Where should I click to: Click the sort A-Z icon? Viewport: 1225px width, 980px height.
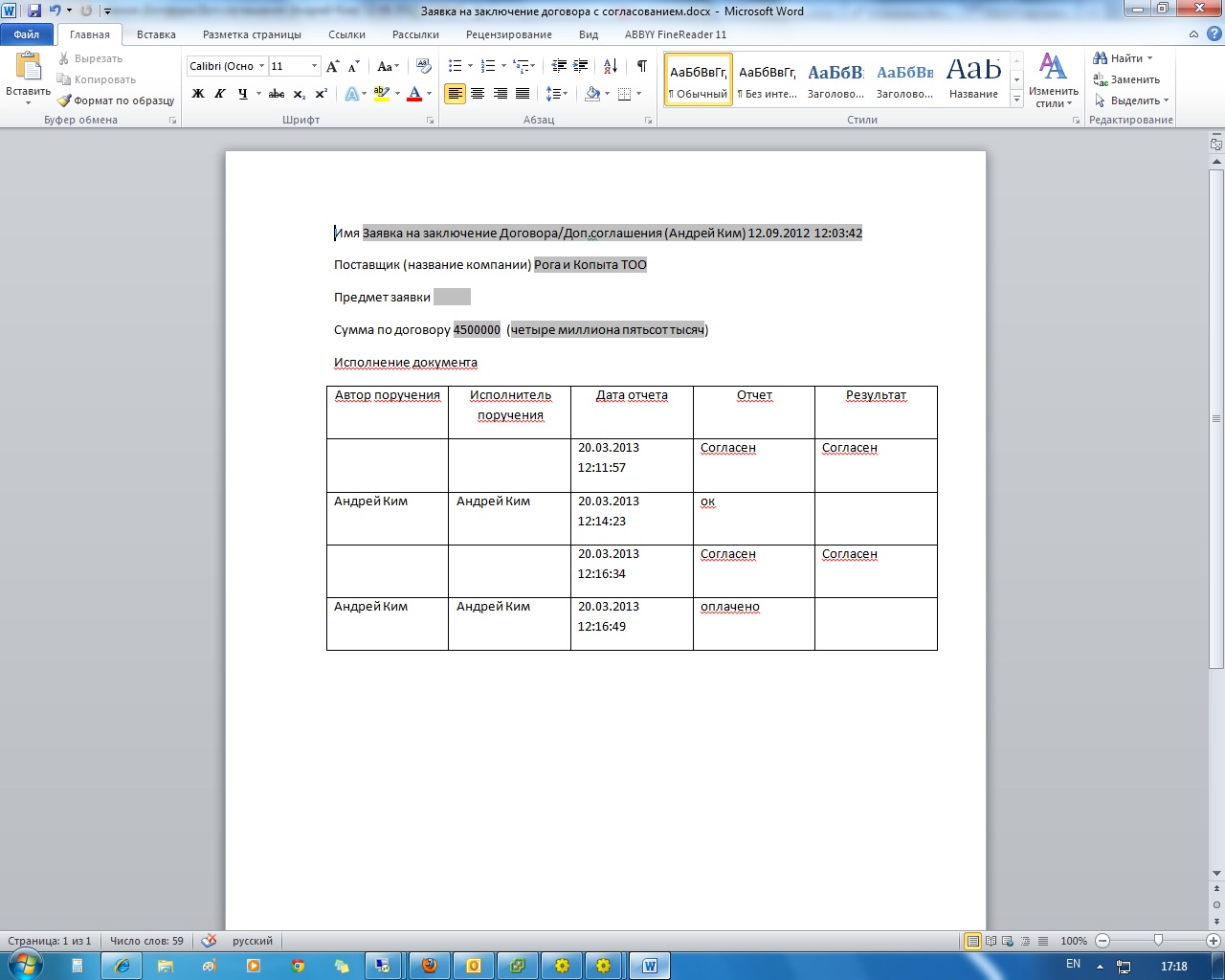click(611, 66)
